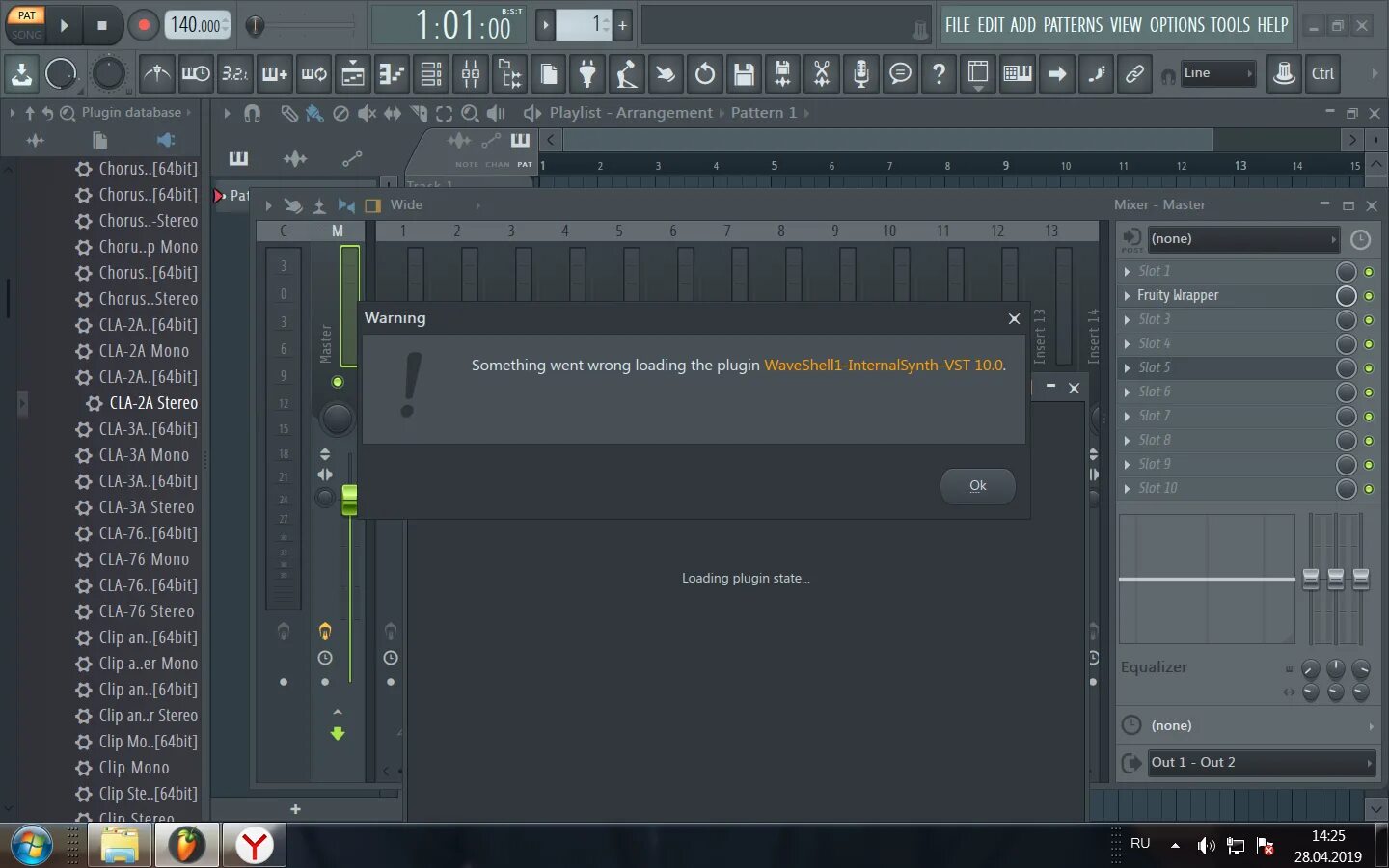Open audio editor scissors icon

pos(822,73)
